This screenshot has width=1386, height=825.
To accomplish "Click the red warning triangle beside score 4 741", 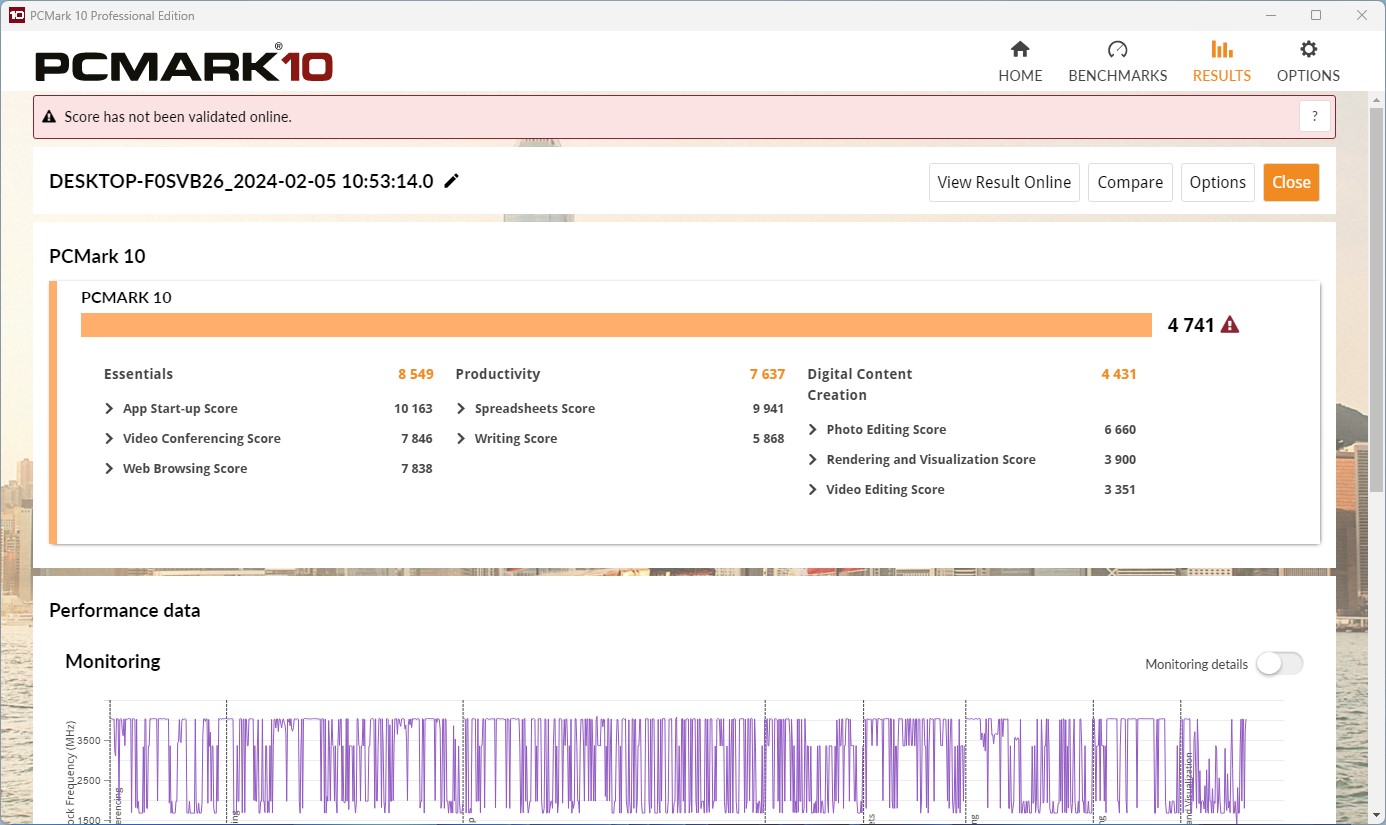I will [1230, 325].
